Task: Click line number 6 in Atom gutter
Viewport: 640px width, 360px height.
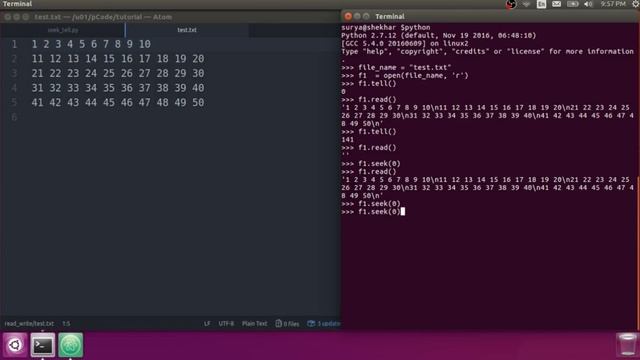Action: 14,118
